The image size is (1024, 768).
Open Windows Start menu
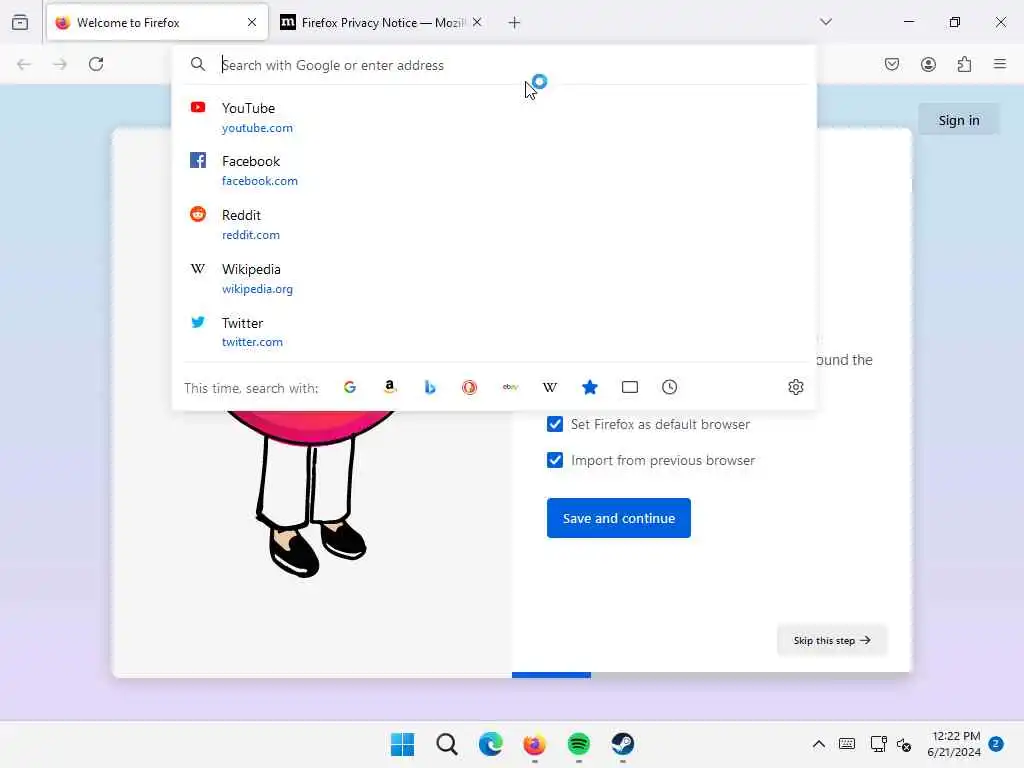[x=402, y=744]
